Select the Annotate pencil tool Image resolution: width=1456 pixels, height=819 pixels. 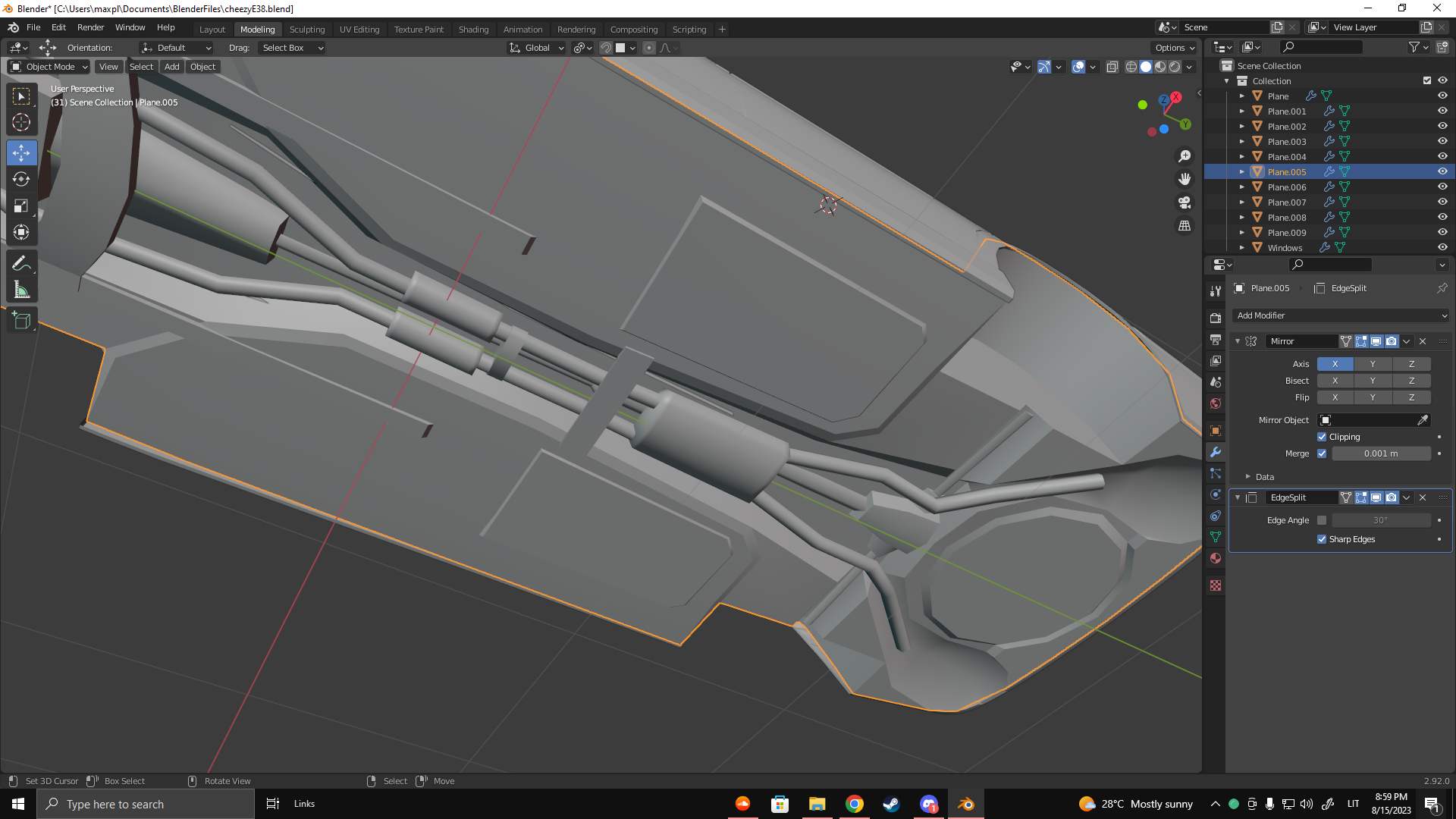tap(21, 263)
